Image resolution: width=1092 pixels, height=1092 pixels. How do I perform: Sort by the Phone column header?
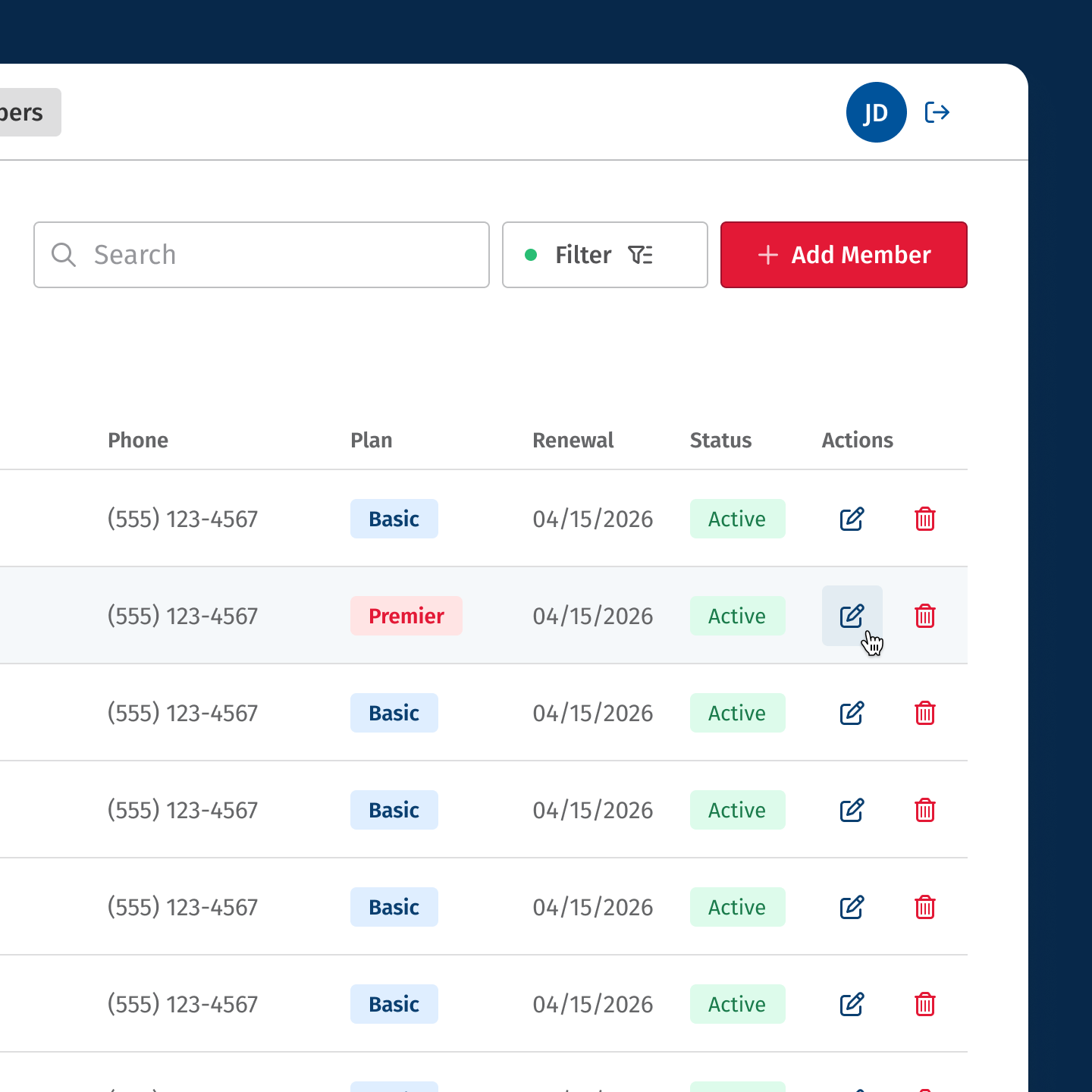pos(138,440)
